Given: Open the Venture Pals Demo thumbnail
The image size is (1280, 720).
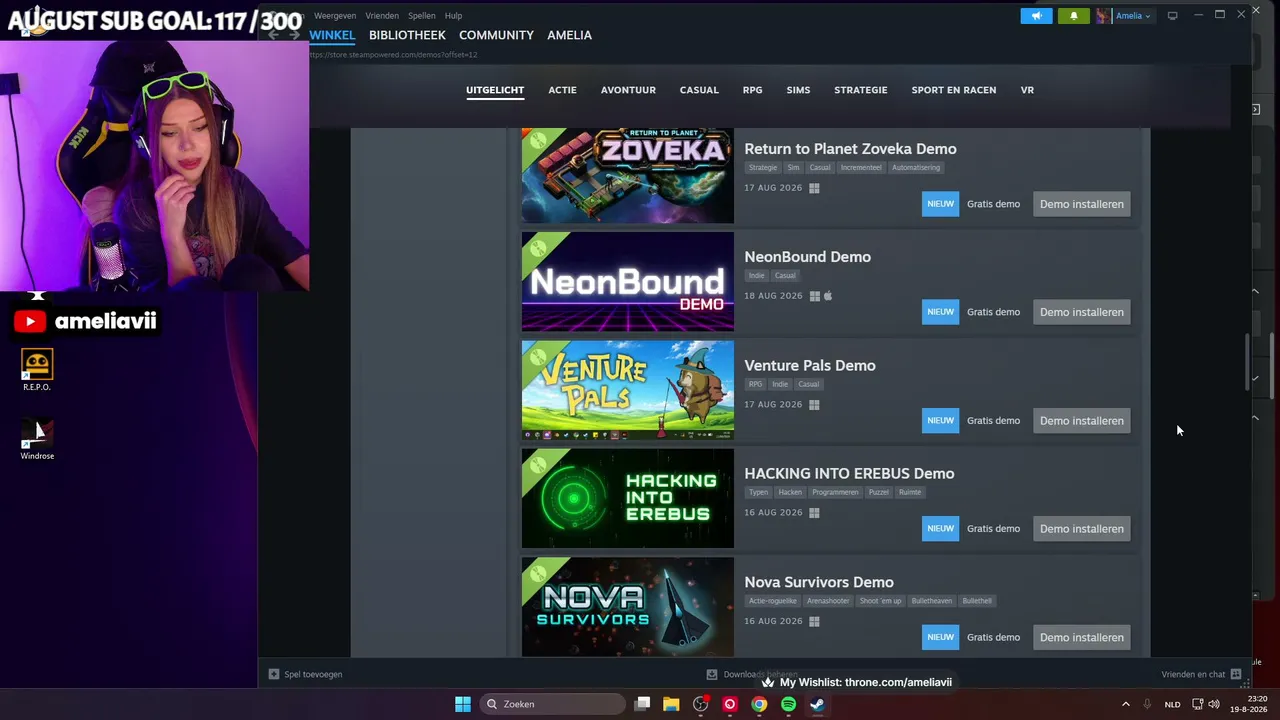Looking at the screenshot, I should [x=628, y=390].
